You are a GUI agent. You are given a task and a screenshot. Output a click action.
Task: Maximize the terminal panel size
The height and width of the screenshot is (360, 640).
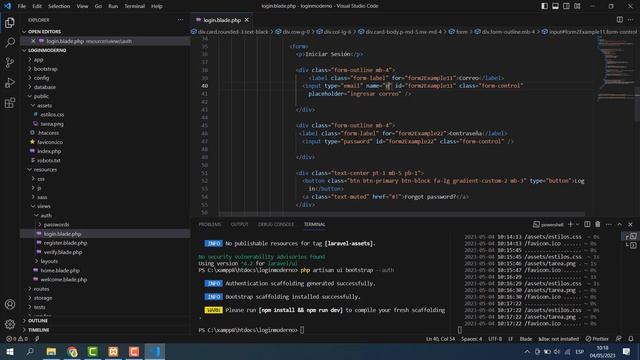(620, 224)
